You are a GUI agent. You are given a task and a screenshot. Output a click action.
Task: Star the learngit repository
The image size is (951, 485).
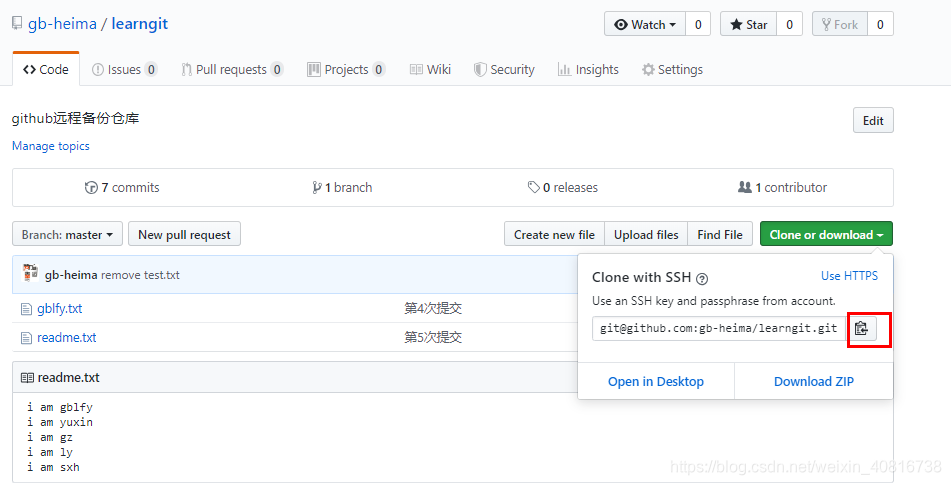coord(748,24)
